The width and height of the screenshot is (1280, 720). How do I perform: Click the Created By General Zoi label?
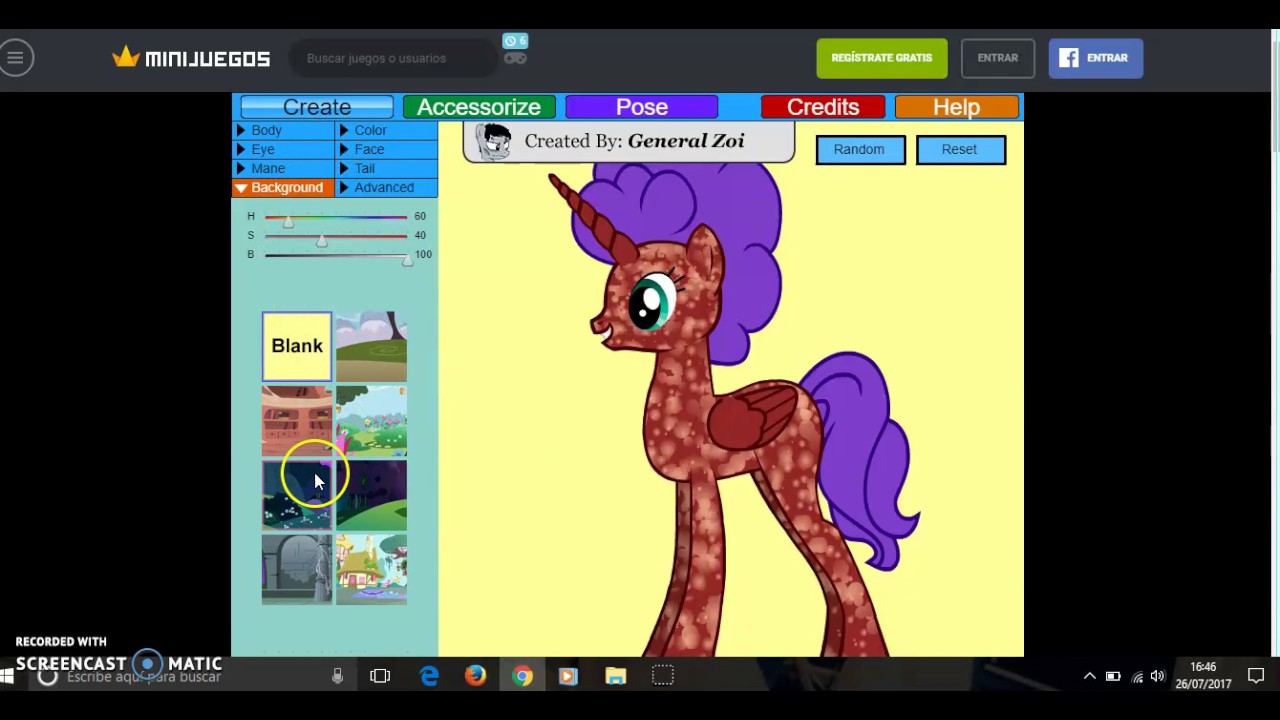click(x=634, y=141)
